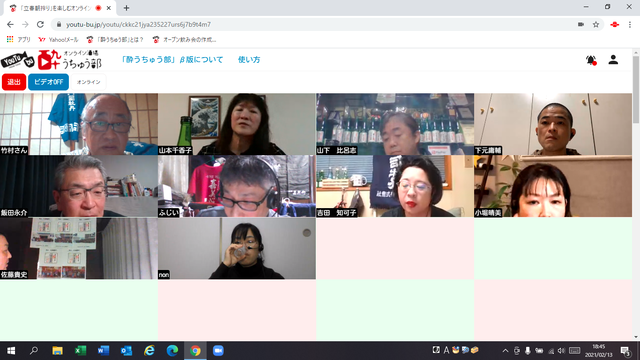Open 「酔うちゅう部」とは？ bookmark
This screenshot has height=360, width=640.
(x=115, y=40)
